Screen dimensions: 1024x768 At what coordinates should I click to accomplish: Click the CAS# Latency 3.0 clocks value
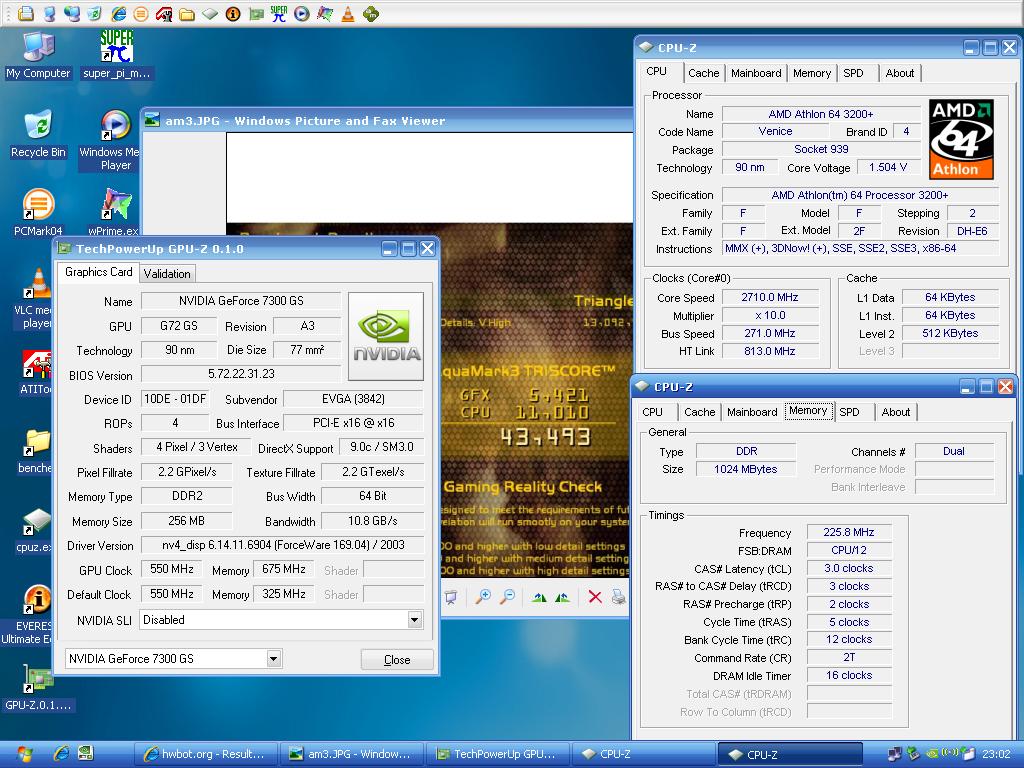tap(848, 568)
